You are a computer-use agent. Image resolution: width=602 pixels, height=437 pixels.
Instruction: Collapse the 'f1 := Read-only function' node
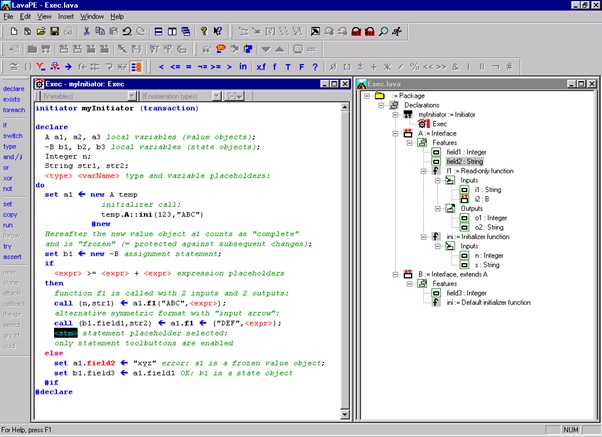tap(424, 170)
